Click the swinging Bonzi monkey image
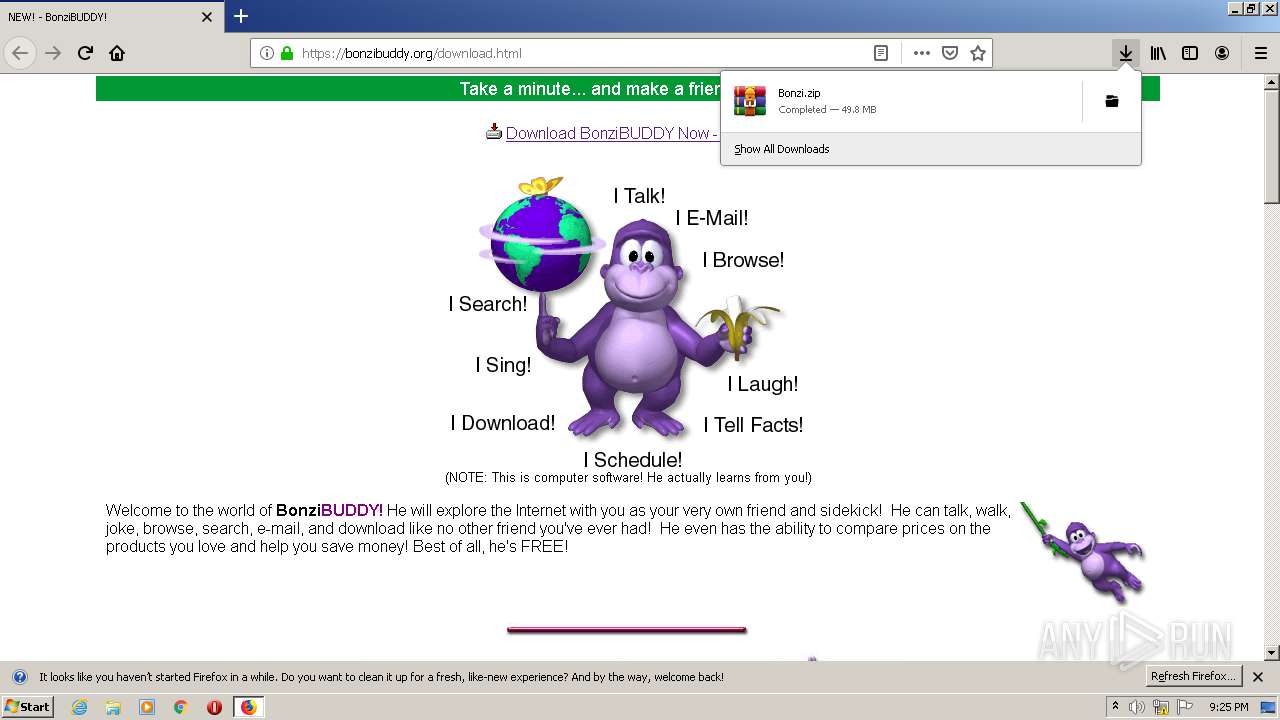Screen dimensions: 1280x720 point(1083,552)
